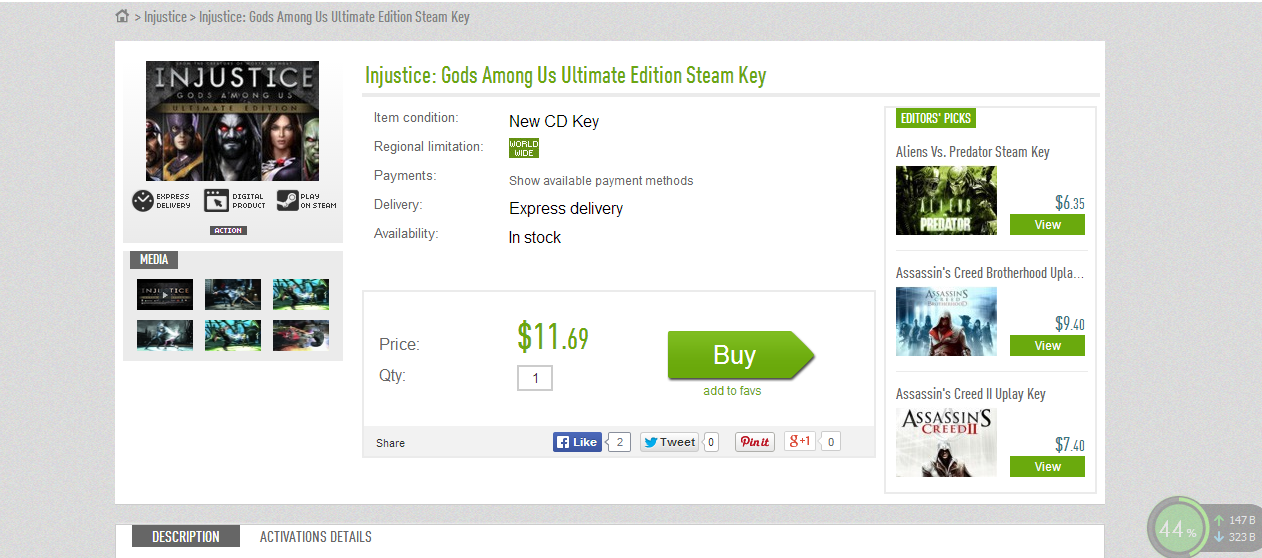The image size is (1262, 558).
Task: Open the Activations Details tab
Action: (x=316, y=537)
